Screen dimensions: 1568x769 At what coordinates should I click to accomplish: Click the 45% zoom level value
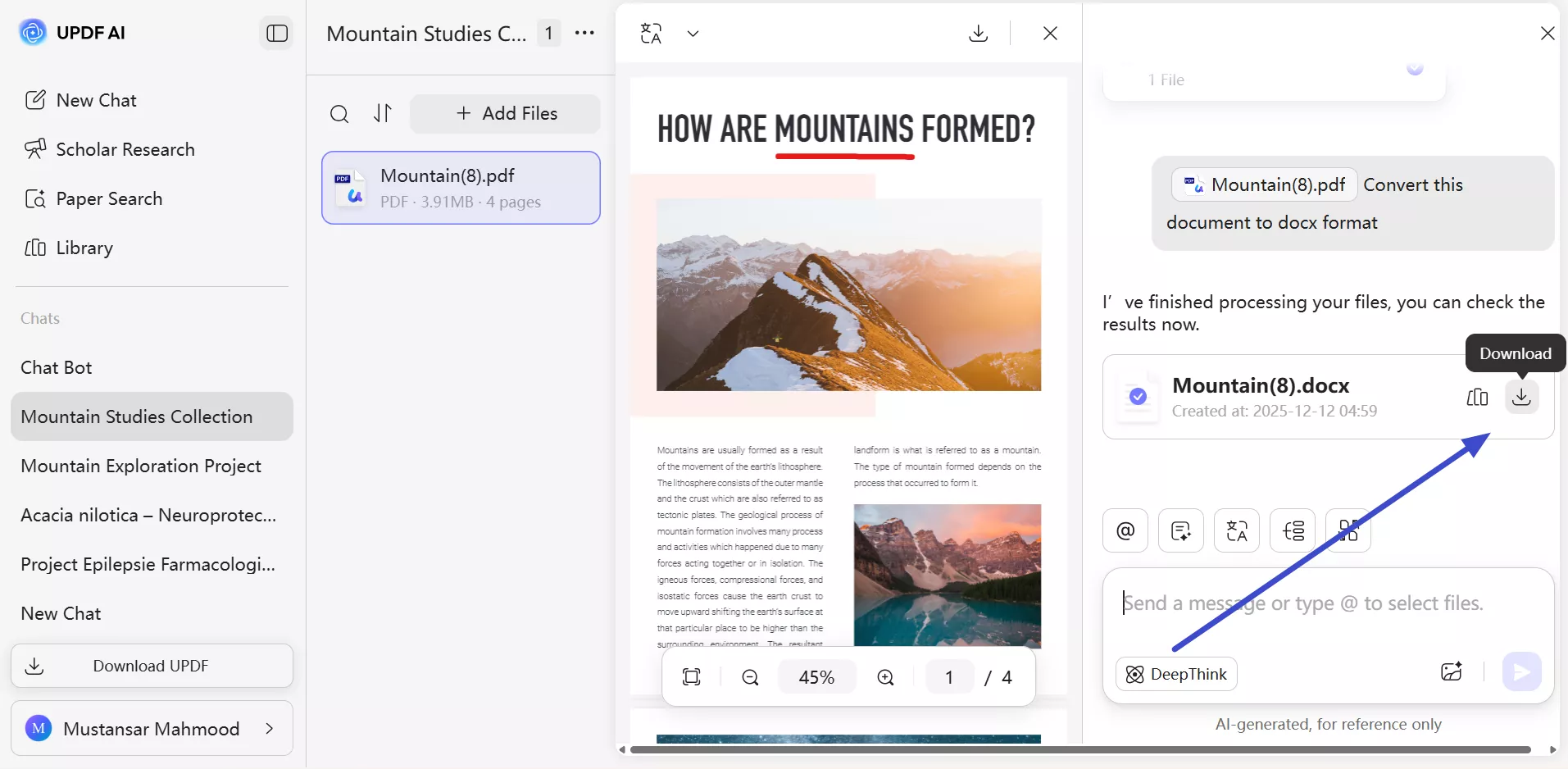point(816,677)
